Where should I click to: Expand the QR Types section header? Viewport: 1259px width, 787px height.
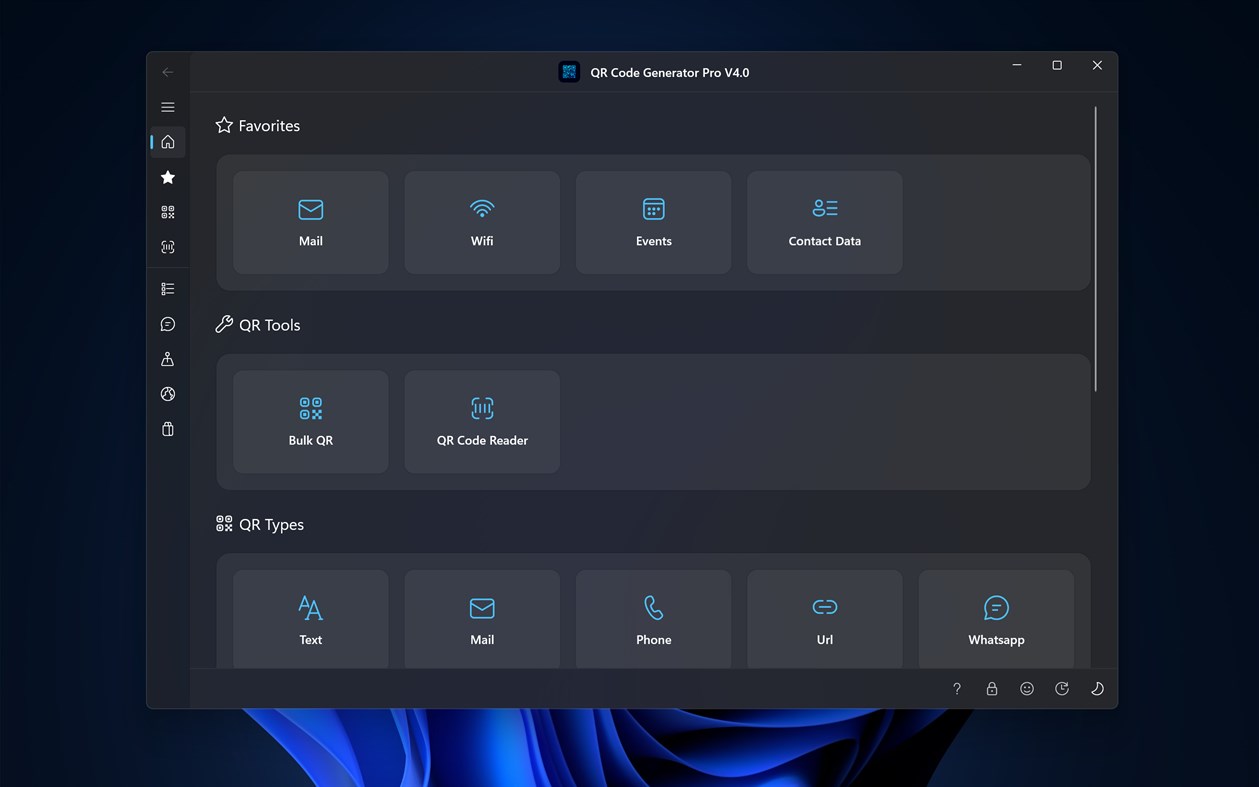pos(259,523)
